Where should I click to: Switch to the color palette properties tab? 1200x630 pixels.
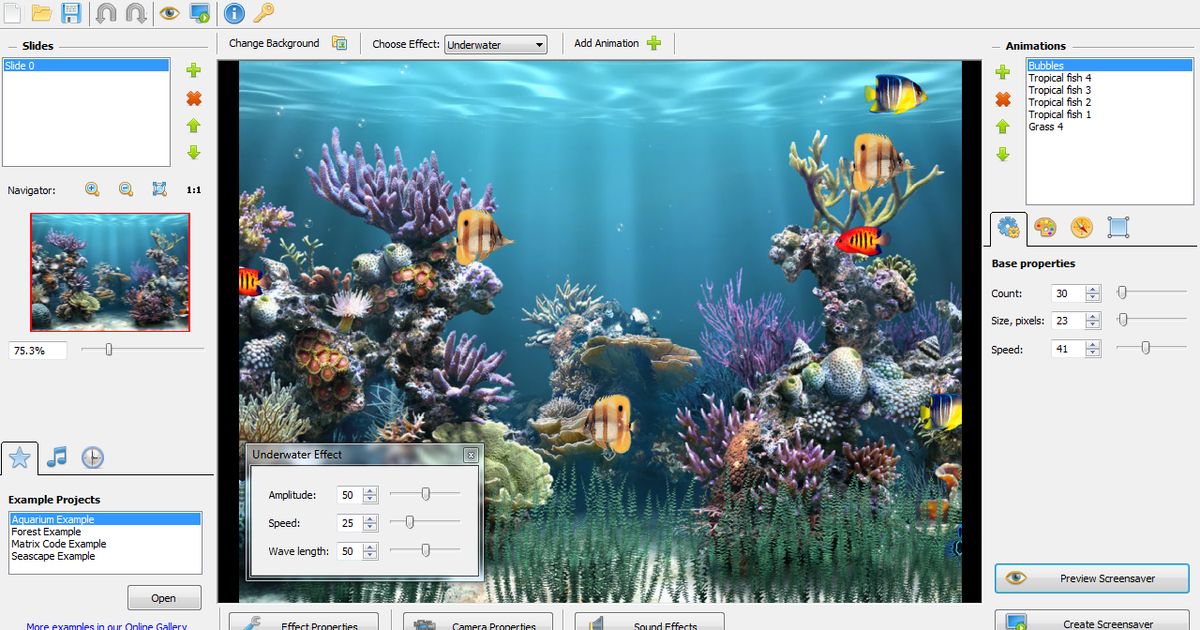[1044, 228]
